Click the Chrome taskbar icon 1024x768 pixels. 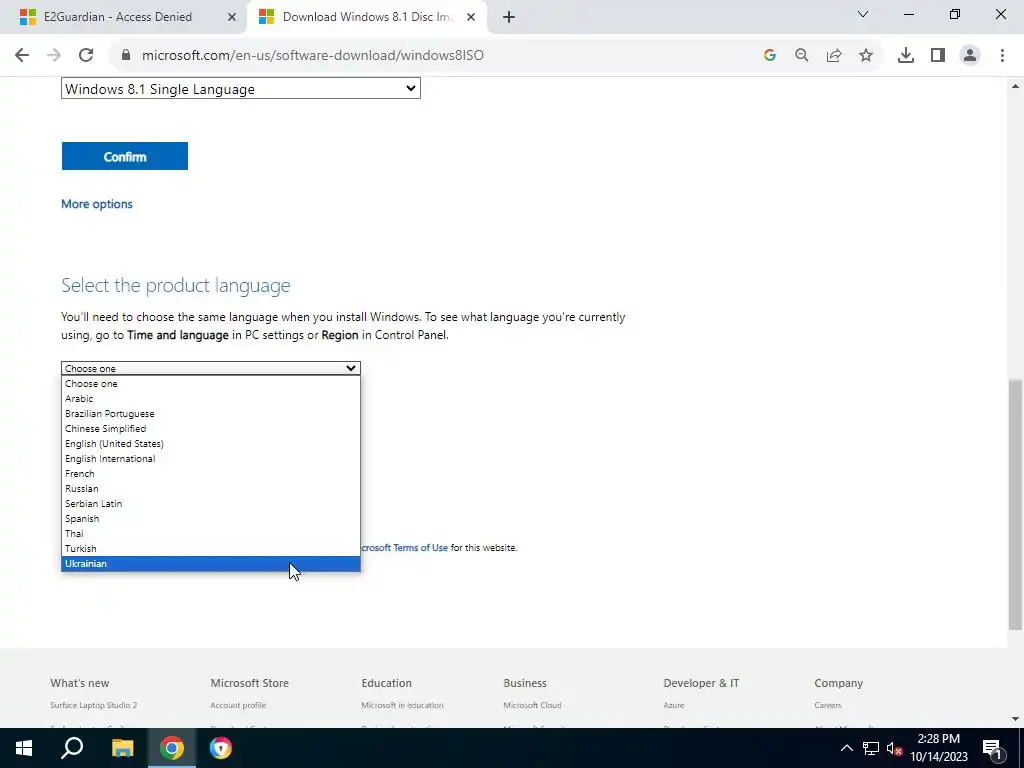tap(172, 748)
